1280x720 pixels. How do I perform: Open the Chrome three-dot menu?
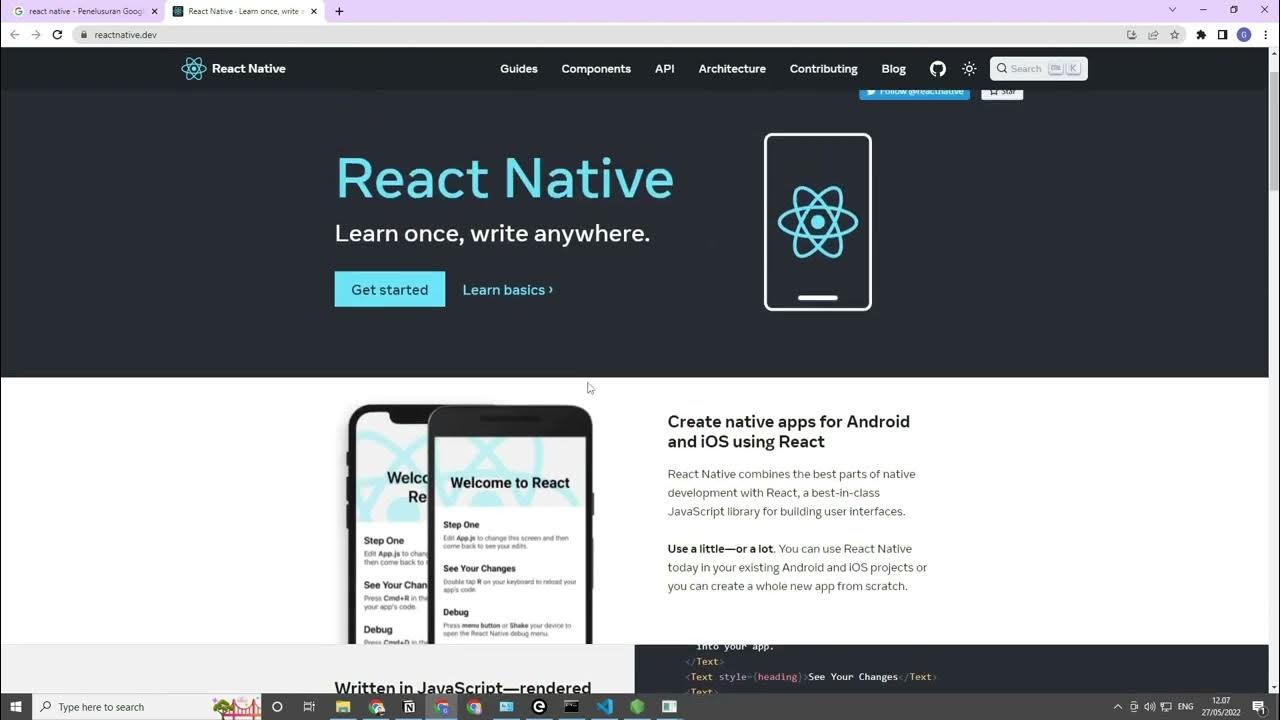click(x=1265, y=35)
